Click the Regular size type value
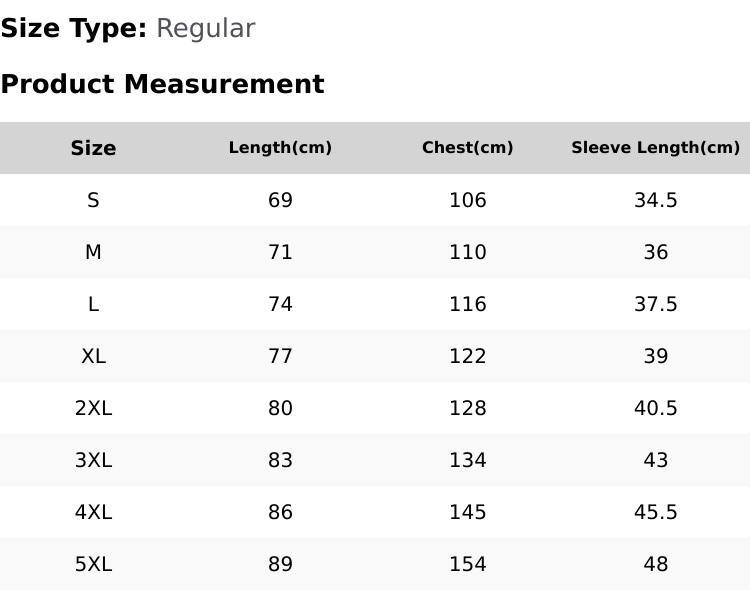This screenshot has height=590, width=750. point(206,29)
